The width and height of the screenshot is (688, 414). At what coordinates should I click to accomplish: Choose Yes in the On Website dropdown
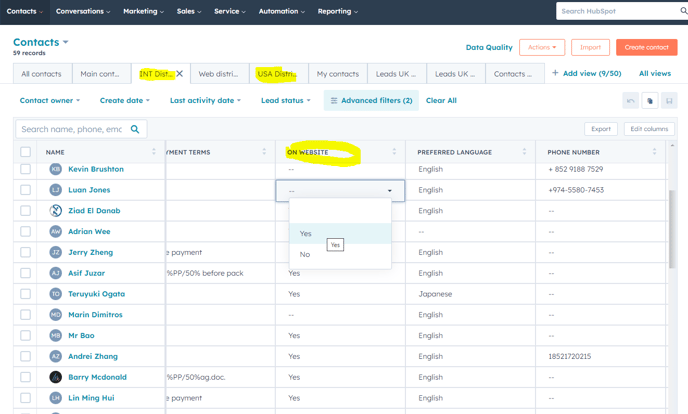pos(306,233)
